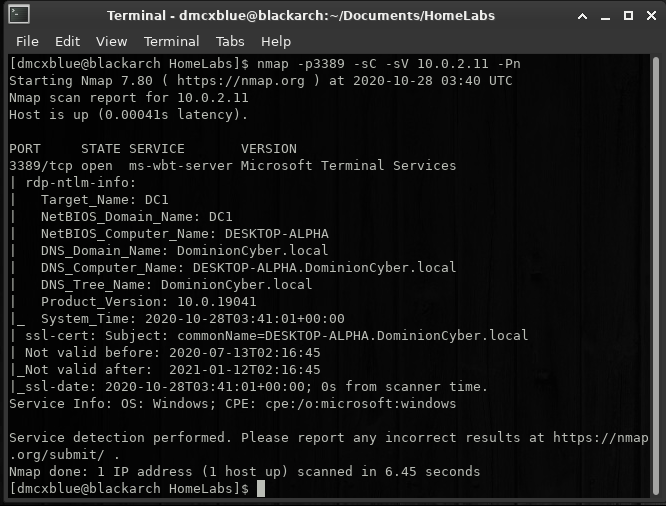This screenshot has height=506, width=666.
Task: Close the terminal window
Action: pos(651,16)
